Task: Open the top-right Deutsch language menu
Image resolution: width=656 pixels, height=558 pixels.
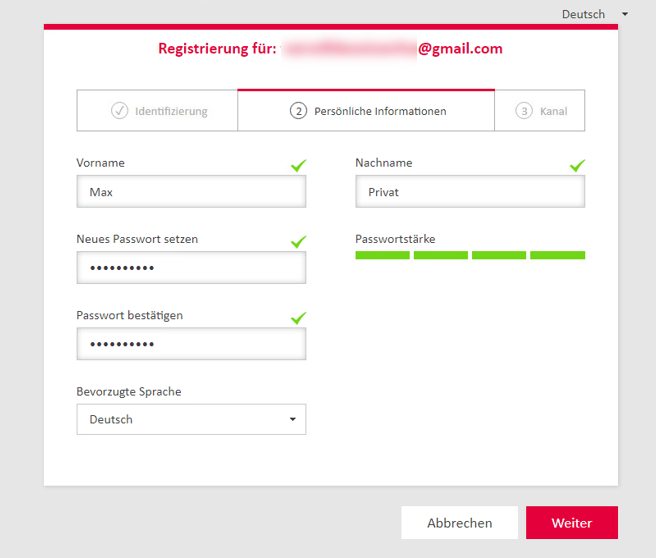Action: [595, 14]
